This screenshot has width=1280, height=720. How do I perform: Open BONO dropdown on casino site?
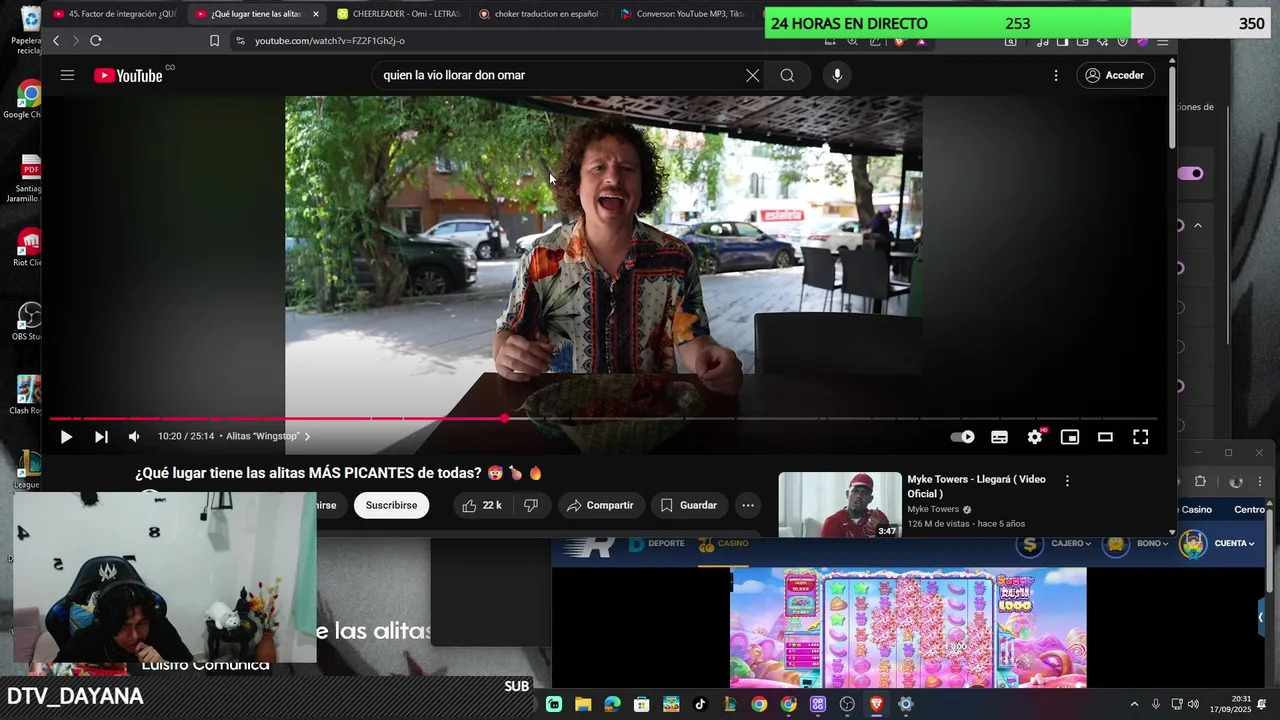click(1152, 543)
